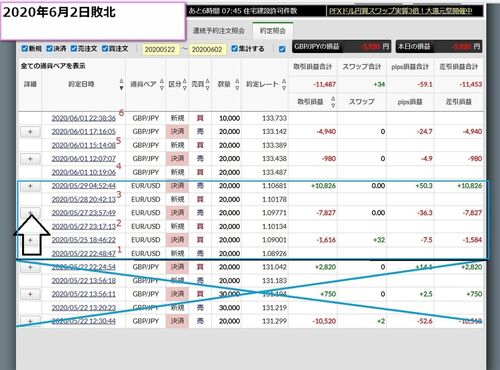500x370 pixels.
Task: Open trade dated 2020/06/01 15:14:08
Action: (84, 145)
